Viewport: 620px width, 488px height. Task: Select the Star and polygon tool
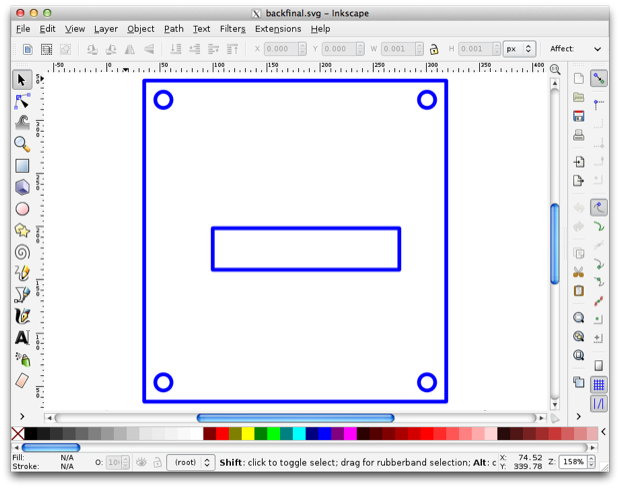click(22, 230)
